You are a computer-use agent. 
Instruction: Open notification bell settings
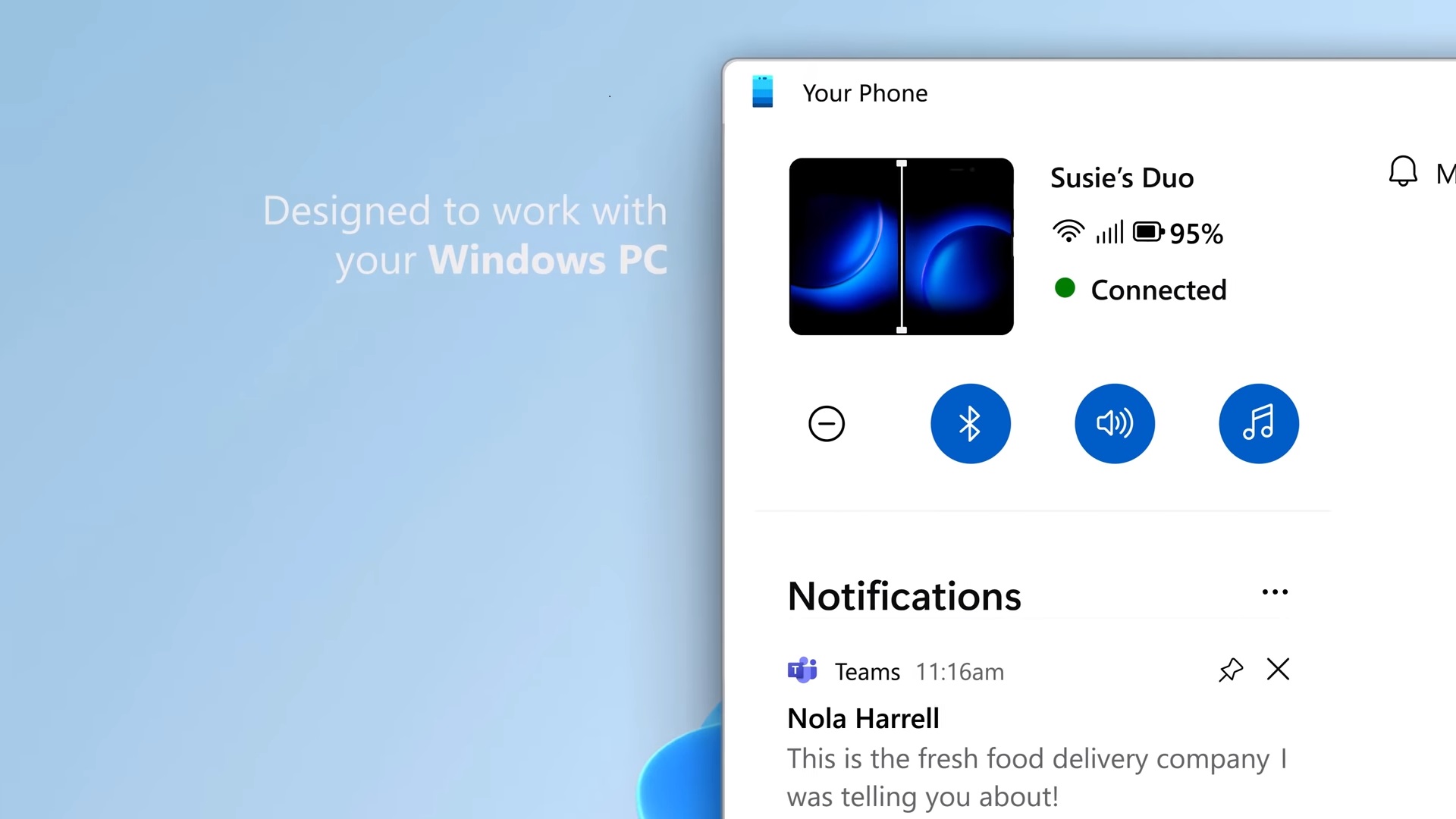[x=1400, y=172]
